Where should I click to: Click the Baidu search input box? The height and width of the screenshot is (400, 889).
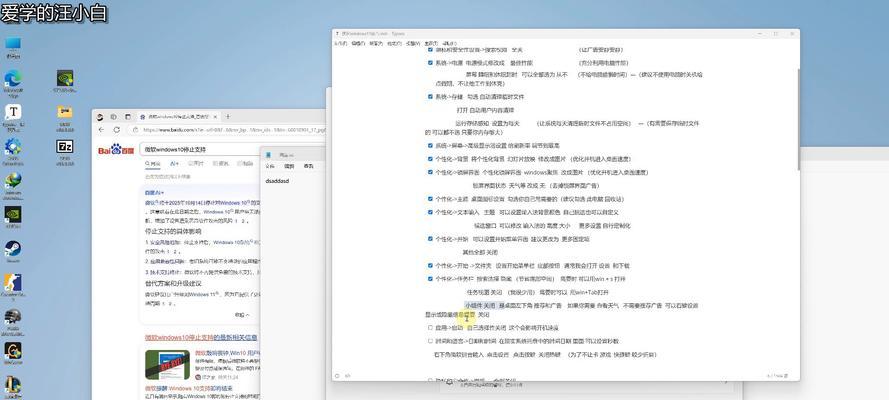click(x=200, y=150)
